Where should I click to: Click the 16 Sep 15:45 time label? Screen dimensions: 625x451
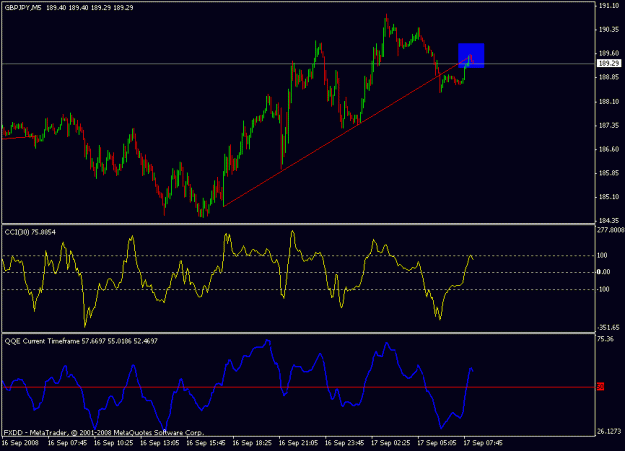(206, 443)
